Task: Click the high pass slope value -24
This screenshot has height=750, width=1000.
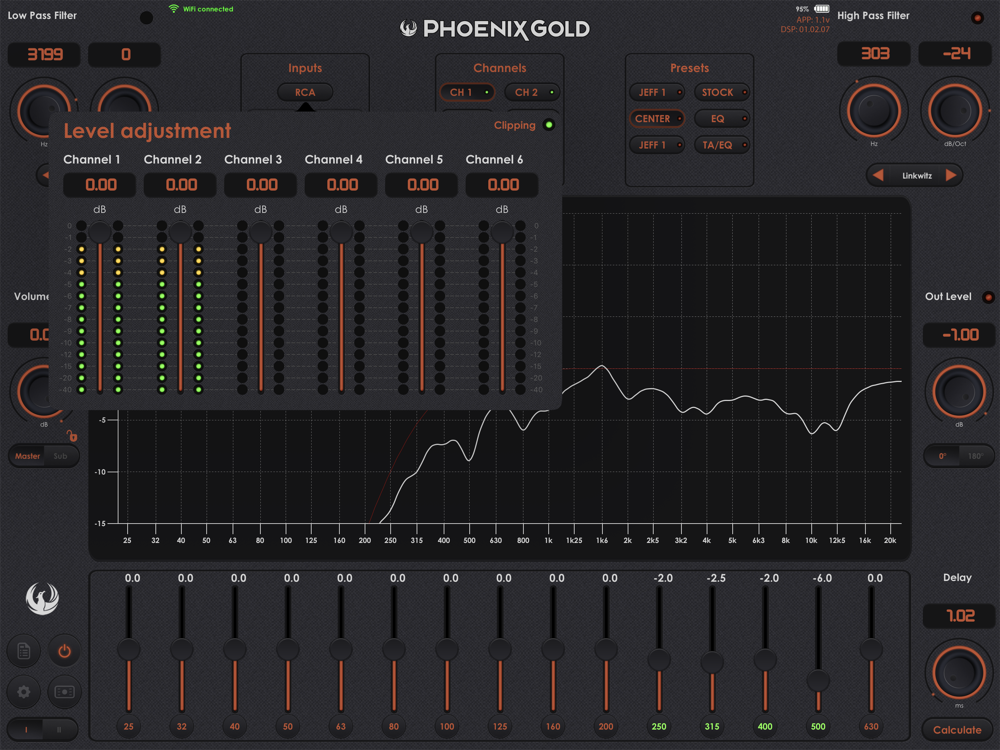Action: coord(955,54)
